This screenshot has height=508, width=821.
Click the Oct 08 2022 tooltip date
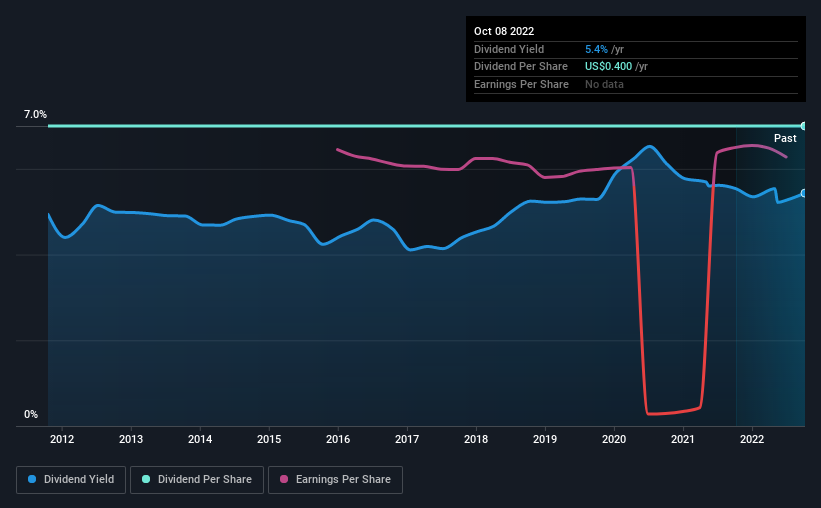pyautogui.click(x=504, y=31)
